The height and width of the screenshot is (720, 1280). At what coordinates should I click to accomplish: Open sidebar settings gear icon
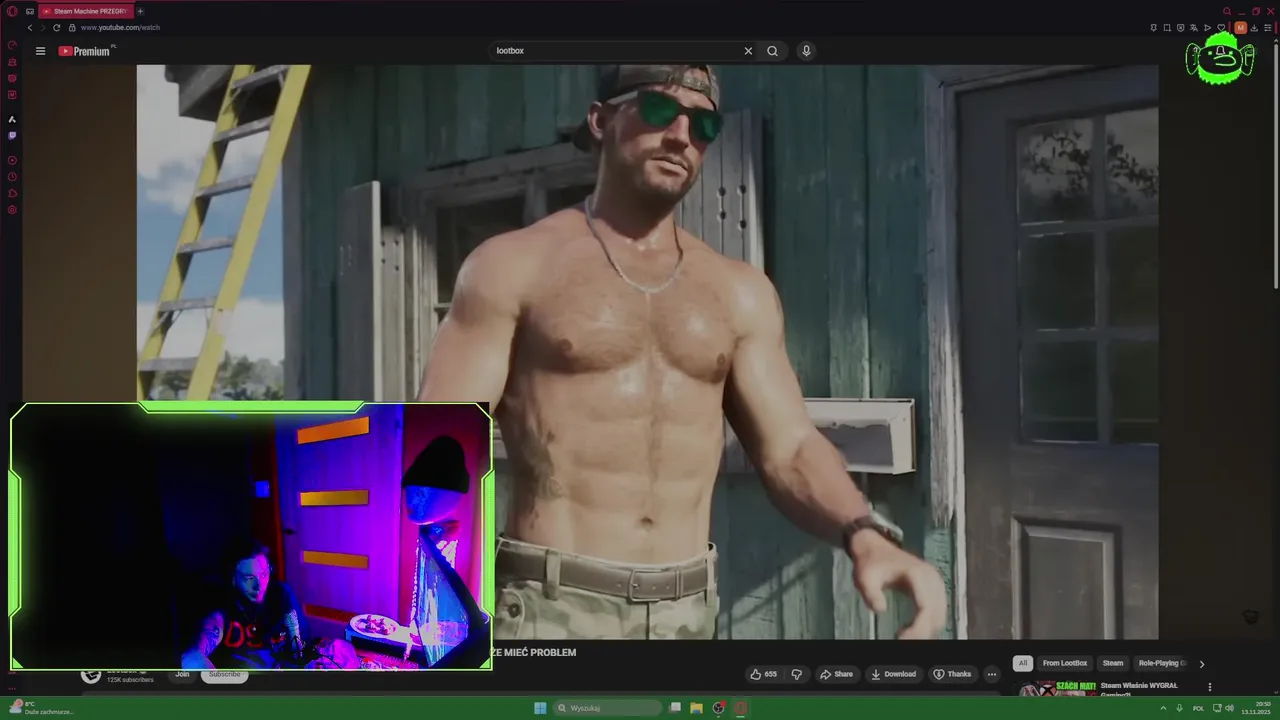[x=12, y=210]
